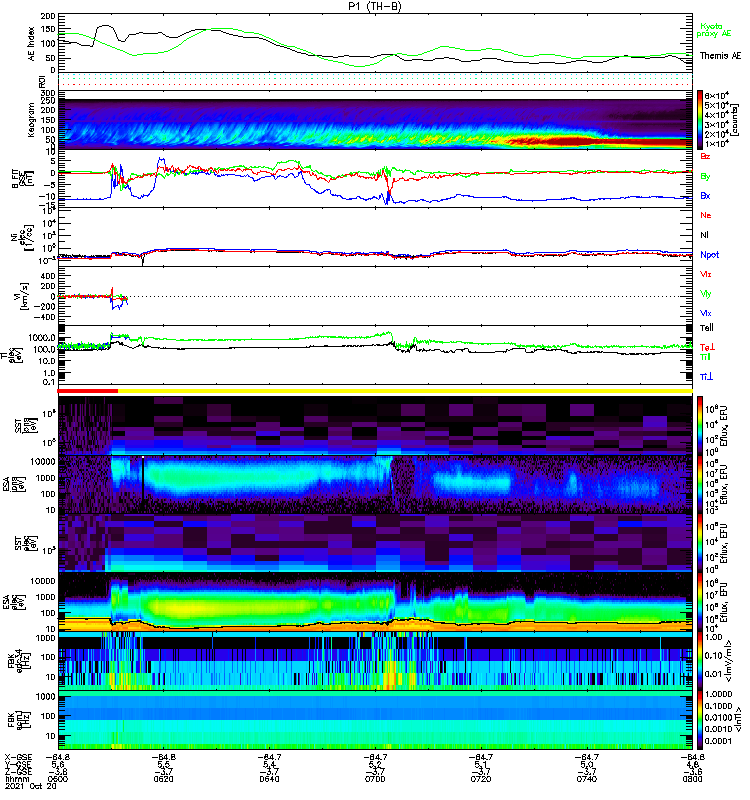The height and width of the screenshot is (800, 750).
Task: Click the "0600" time tick label
Action: click(57, 779)
